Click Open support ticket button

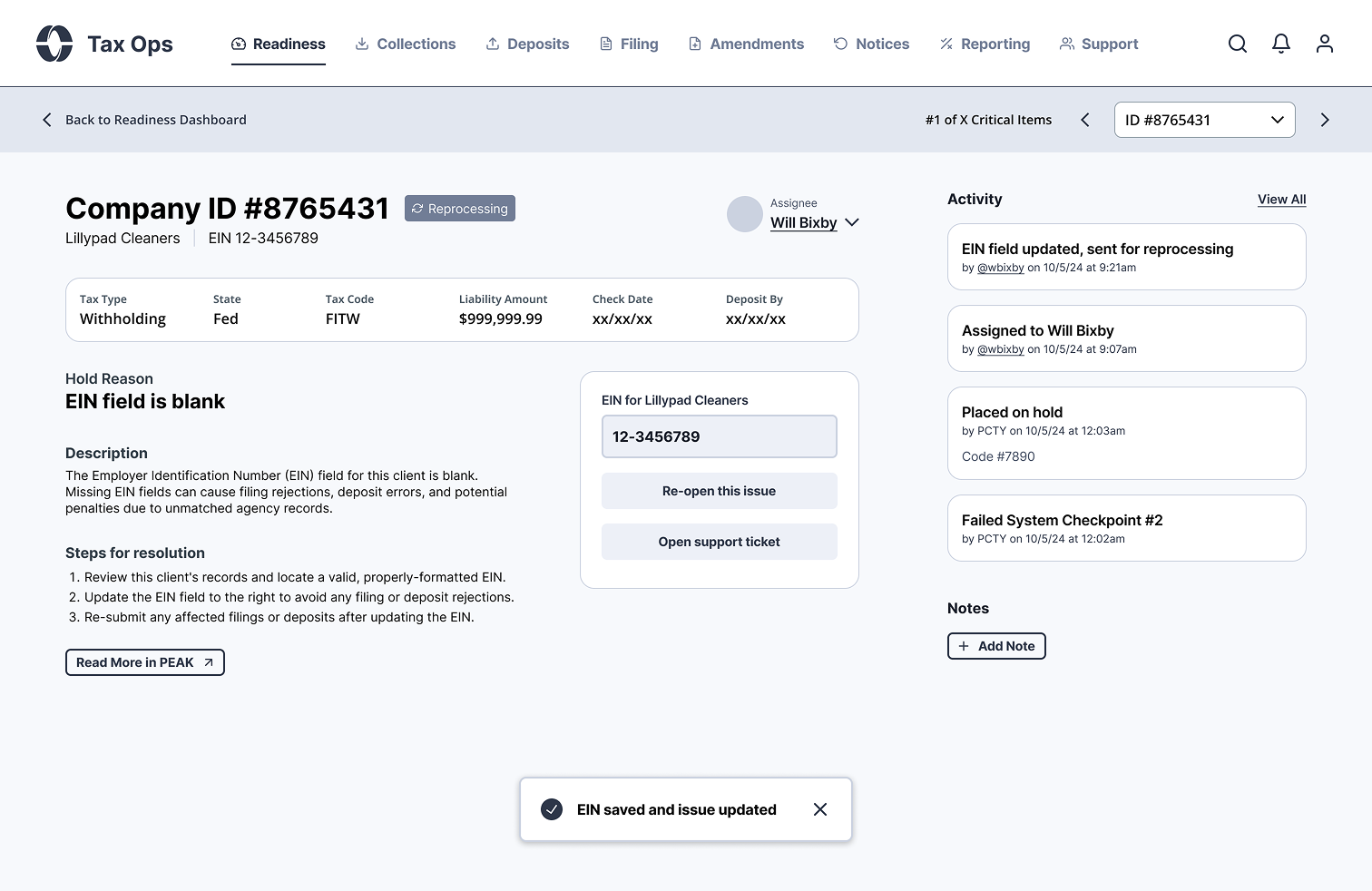click(719, 542)
